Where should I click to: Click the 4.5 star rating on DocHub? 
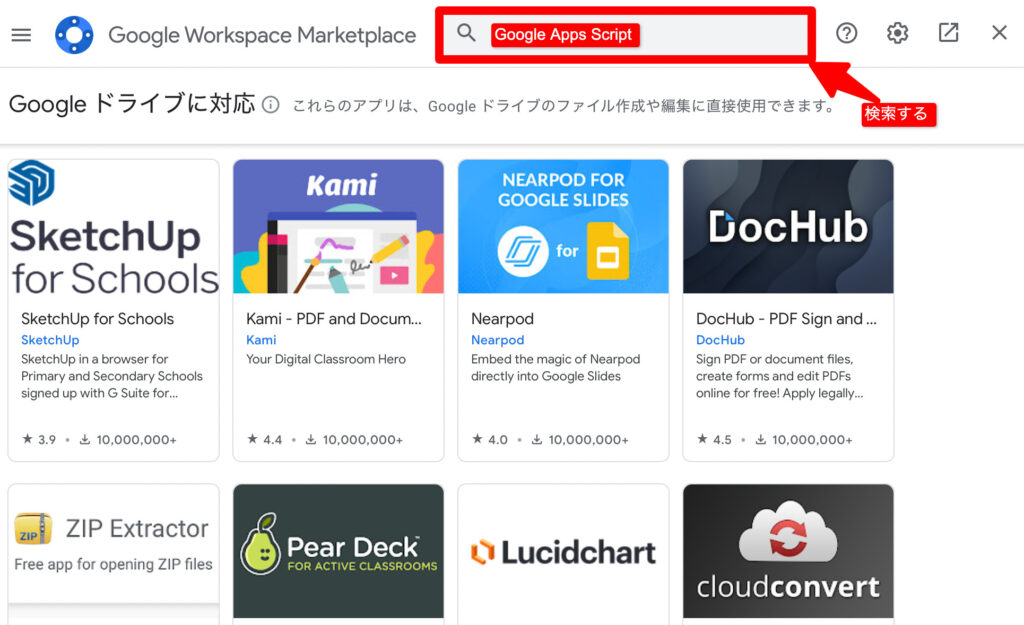pyautogui.click(x=714, y=440)
